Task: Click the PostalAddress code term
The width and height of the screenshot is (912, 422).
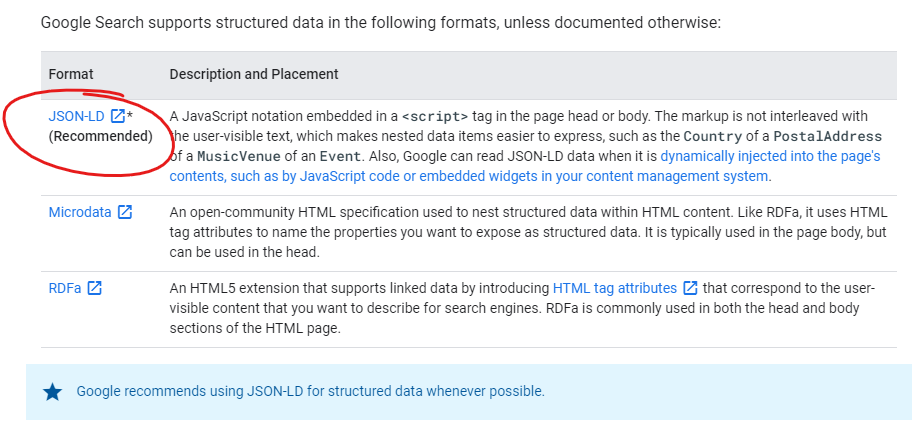Action: pos(827,137)
